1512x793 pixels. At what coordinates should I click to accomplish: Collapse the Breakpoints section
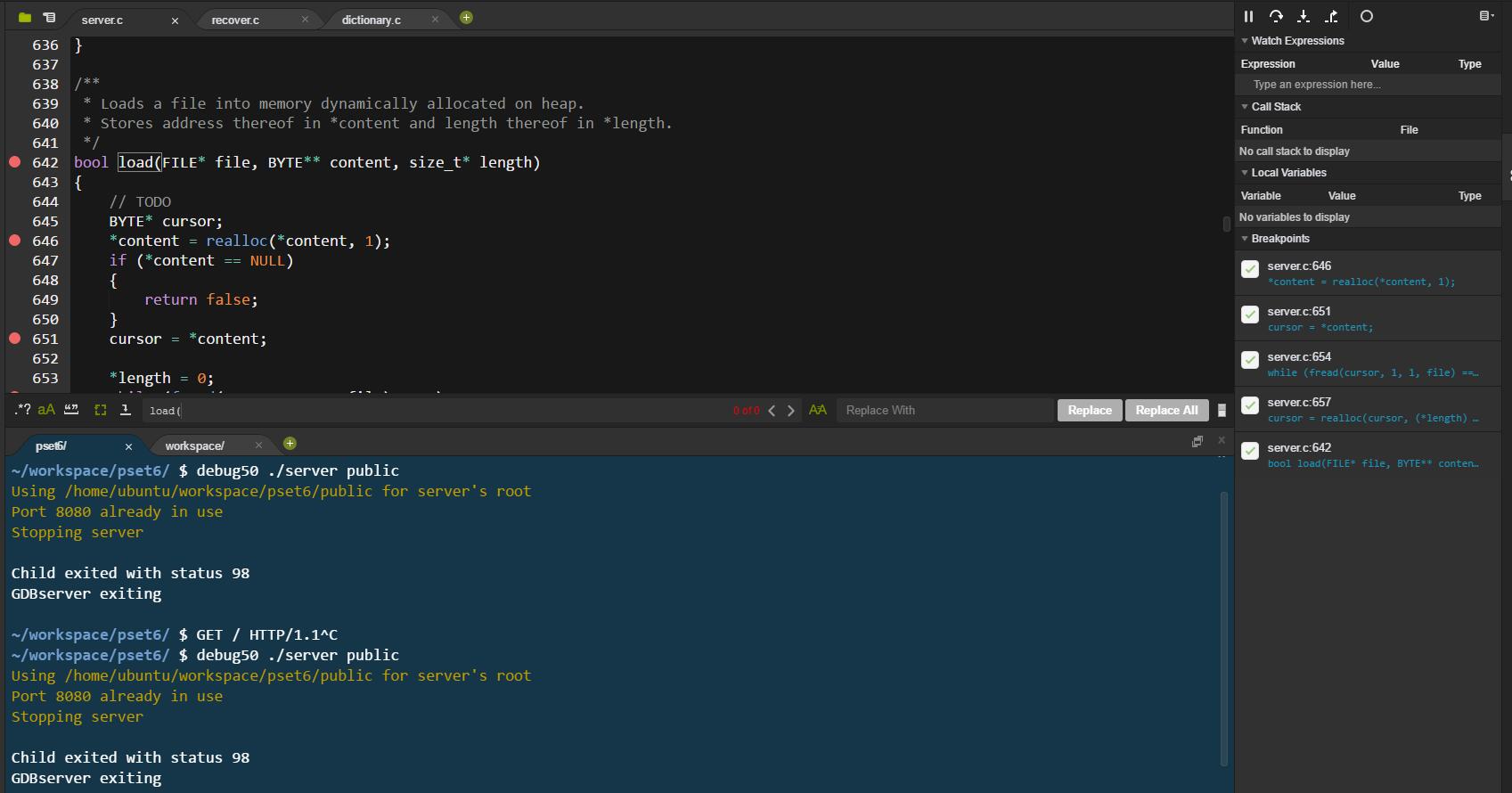pyautogui.click(x=1245, y=239)
